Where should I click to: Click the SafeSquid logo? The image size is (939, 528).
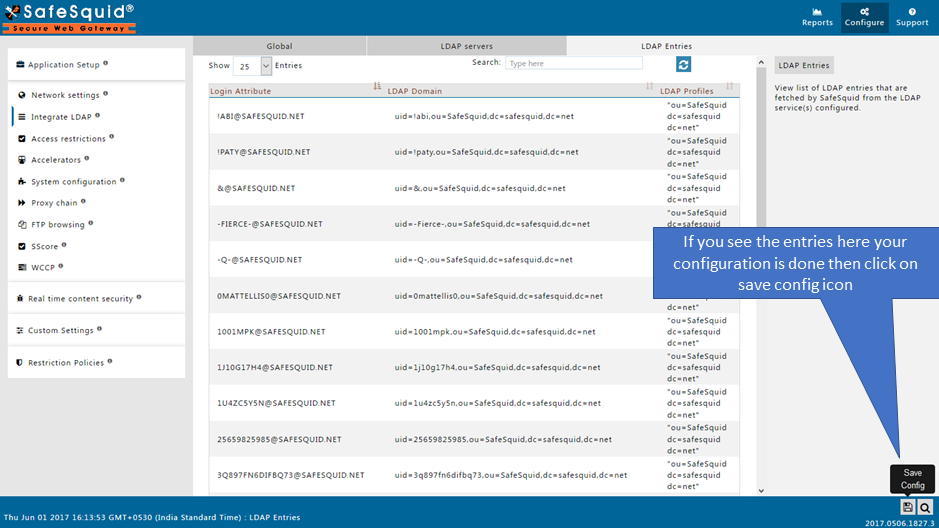(x=69, y=18)
